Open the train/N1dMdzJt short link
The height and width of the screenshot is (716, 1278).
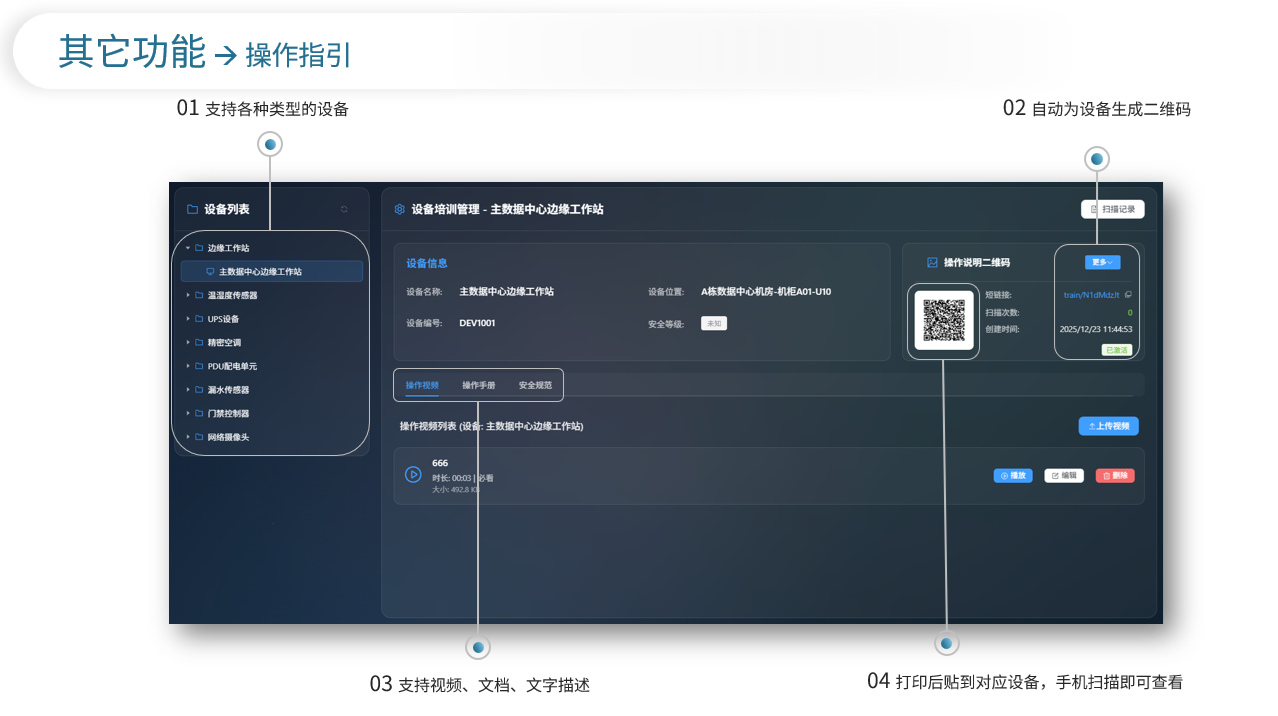tap(1091, 295)
